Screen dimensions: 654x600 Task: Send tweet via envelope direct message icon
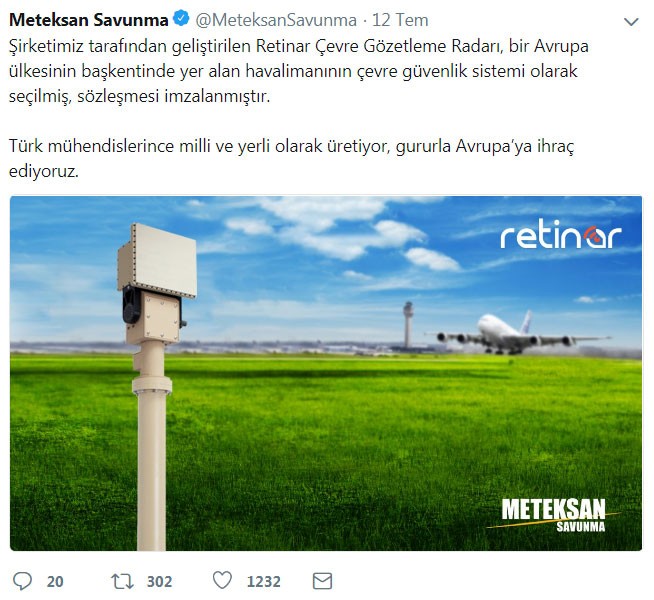tap(322, 581)
